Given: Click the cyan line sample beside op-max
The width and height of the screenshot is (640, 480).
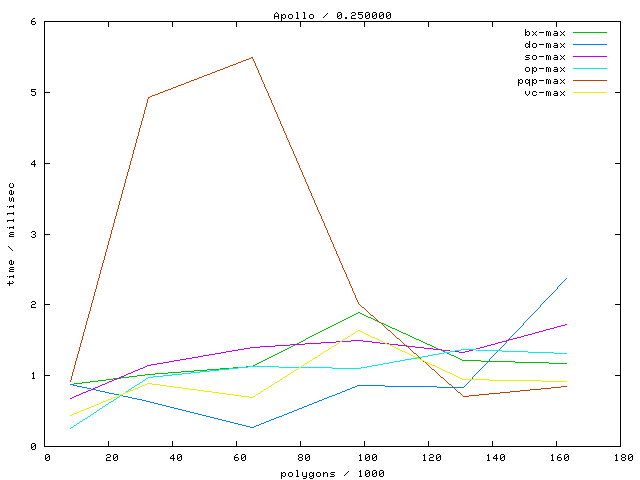Looking at the screenshot, I should [590, 69].
